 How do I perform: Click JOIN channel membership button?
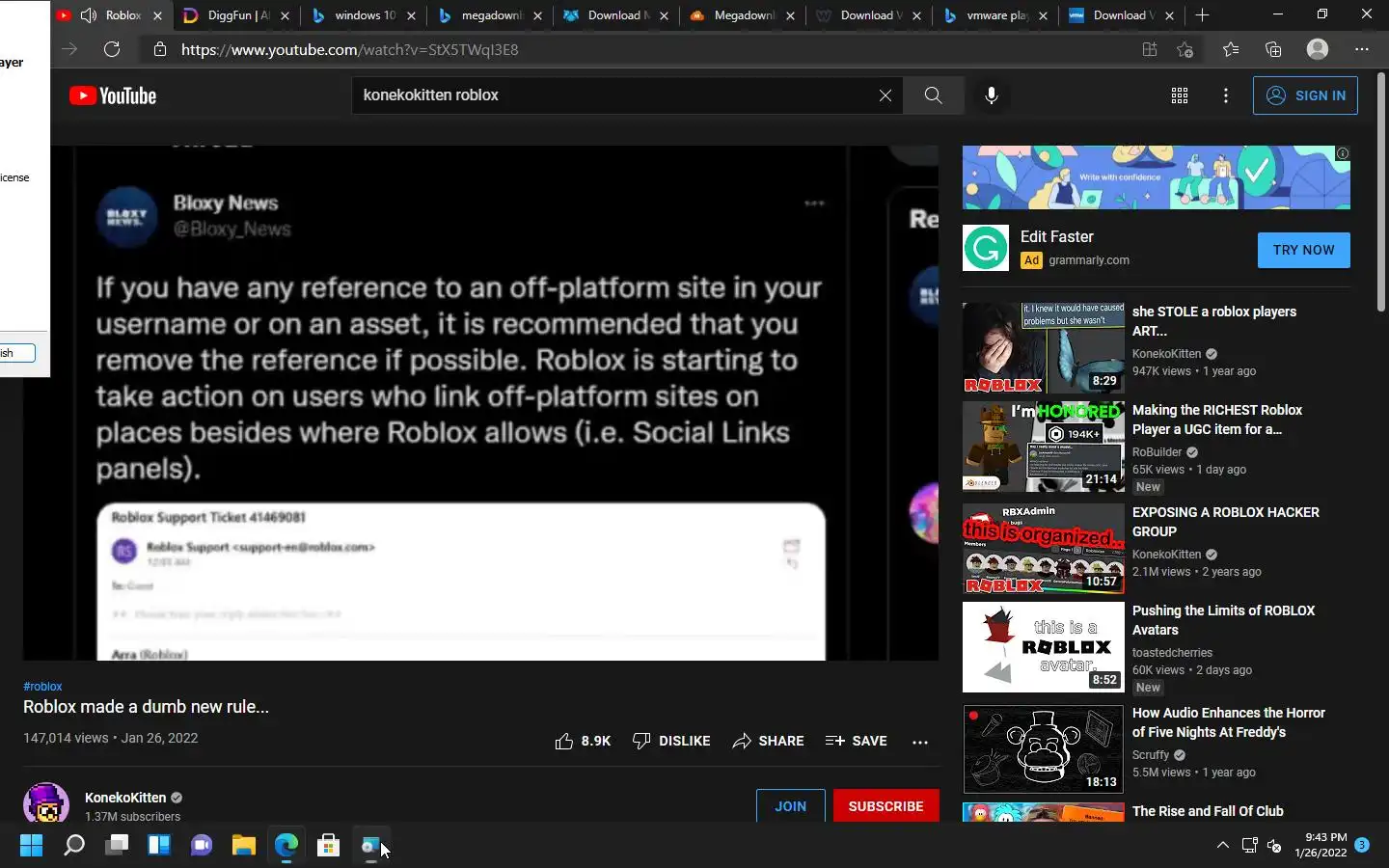pyautogui.click(x=790, y=806)
